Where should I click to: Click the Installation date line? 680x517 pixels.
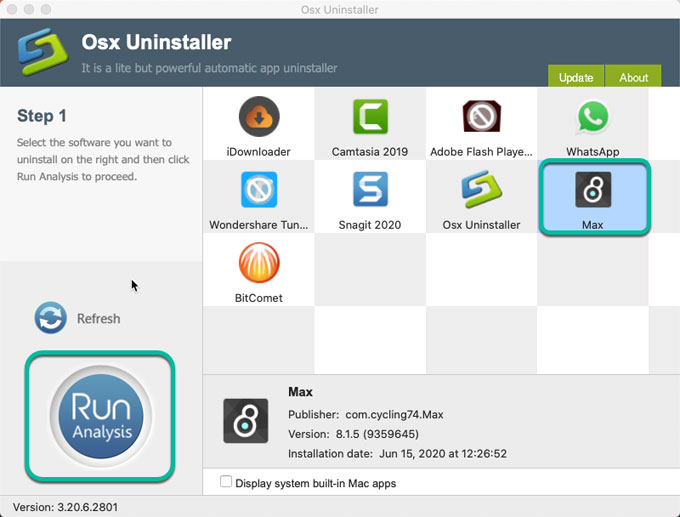coord(397,454)
